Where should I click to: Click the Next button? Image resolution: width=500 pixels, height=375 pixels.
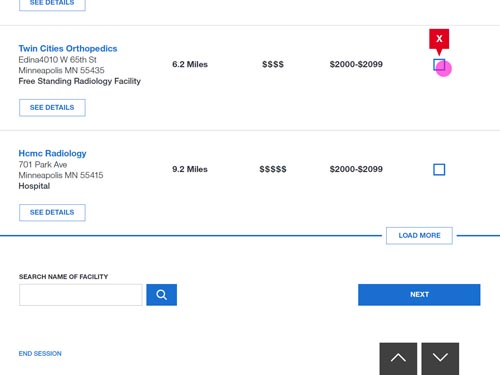(x=419, y=295)
